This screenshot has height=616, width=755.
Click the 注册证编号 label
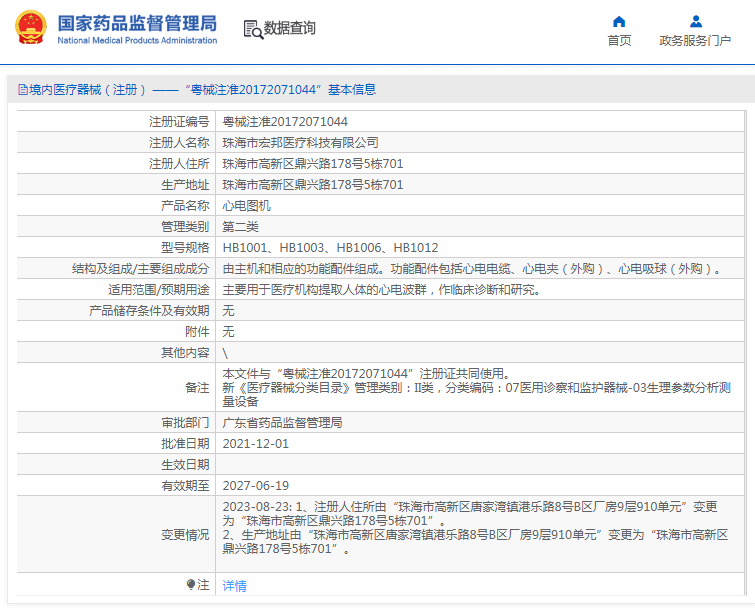click(x=179, y=122)
